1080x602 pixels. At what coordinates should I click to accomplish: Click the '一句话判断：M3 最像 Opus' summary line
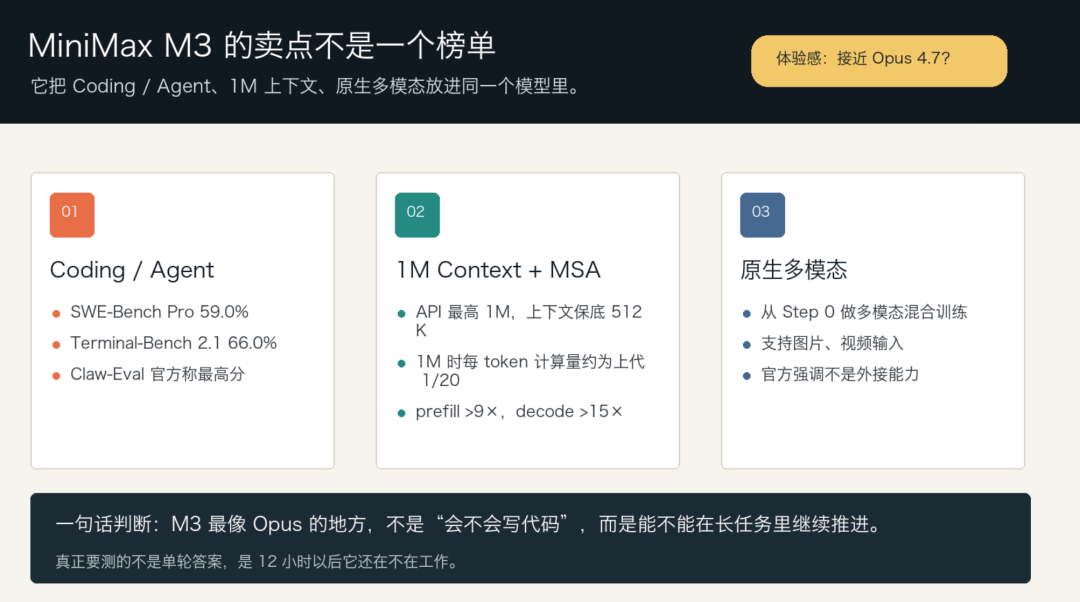470,525
